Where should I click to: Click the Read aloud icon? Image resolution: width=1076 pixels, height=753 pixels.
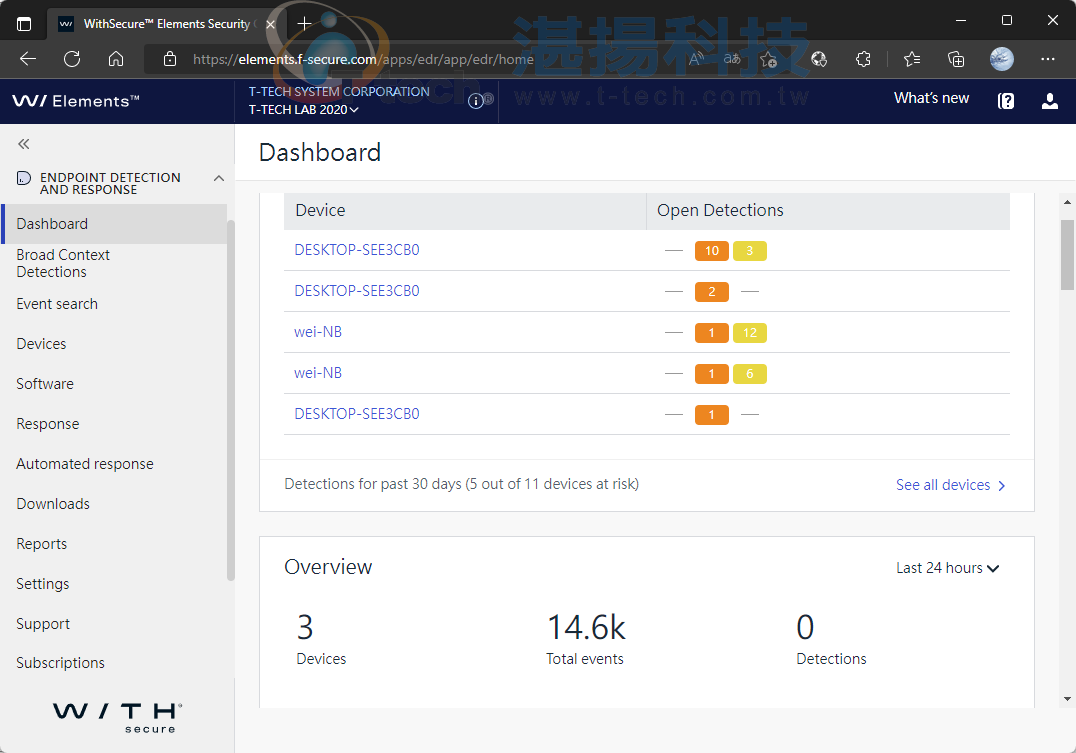coord(697,59)
